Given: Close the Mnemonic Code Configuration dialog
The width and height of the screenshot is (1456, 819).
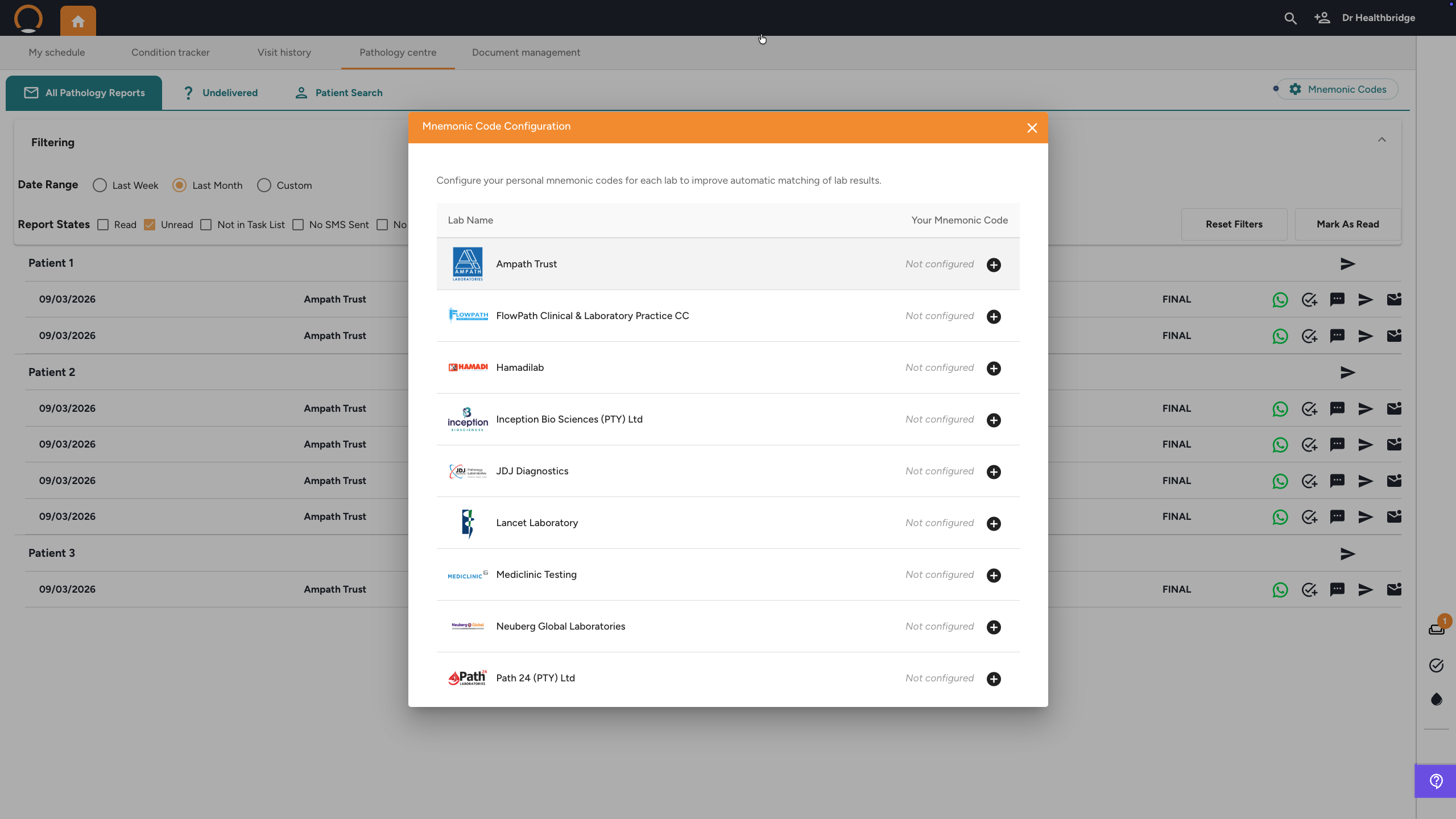Looking at the screenshot, I should point(1032,128).
